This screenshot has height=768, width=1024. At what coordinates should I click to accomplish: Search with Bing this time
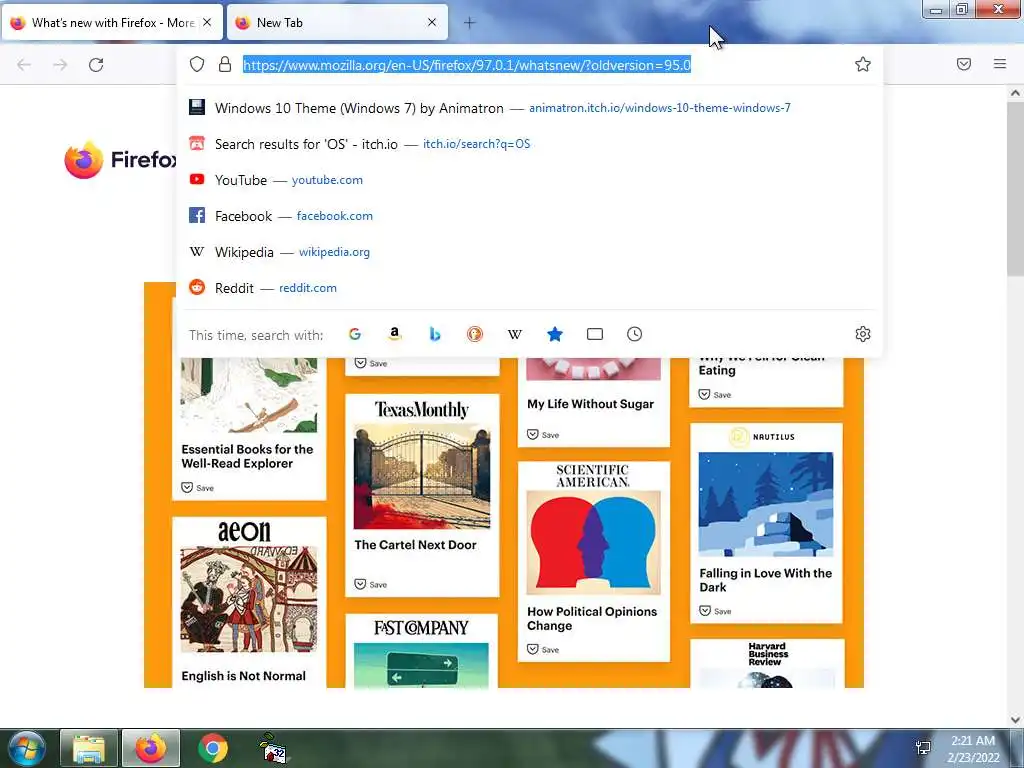coord(435,334)
